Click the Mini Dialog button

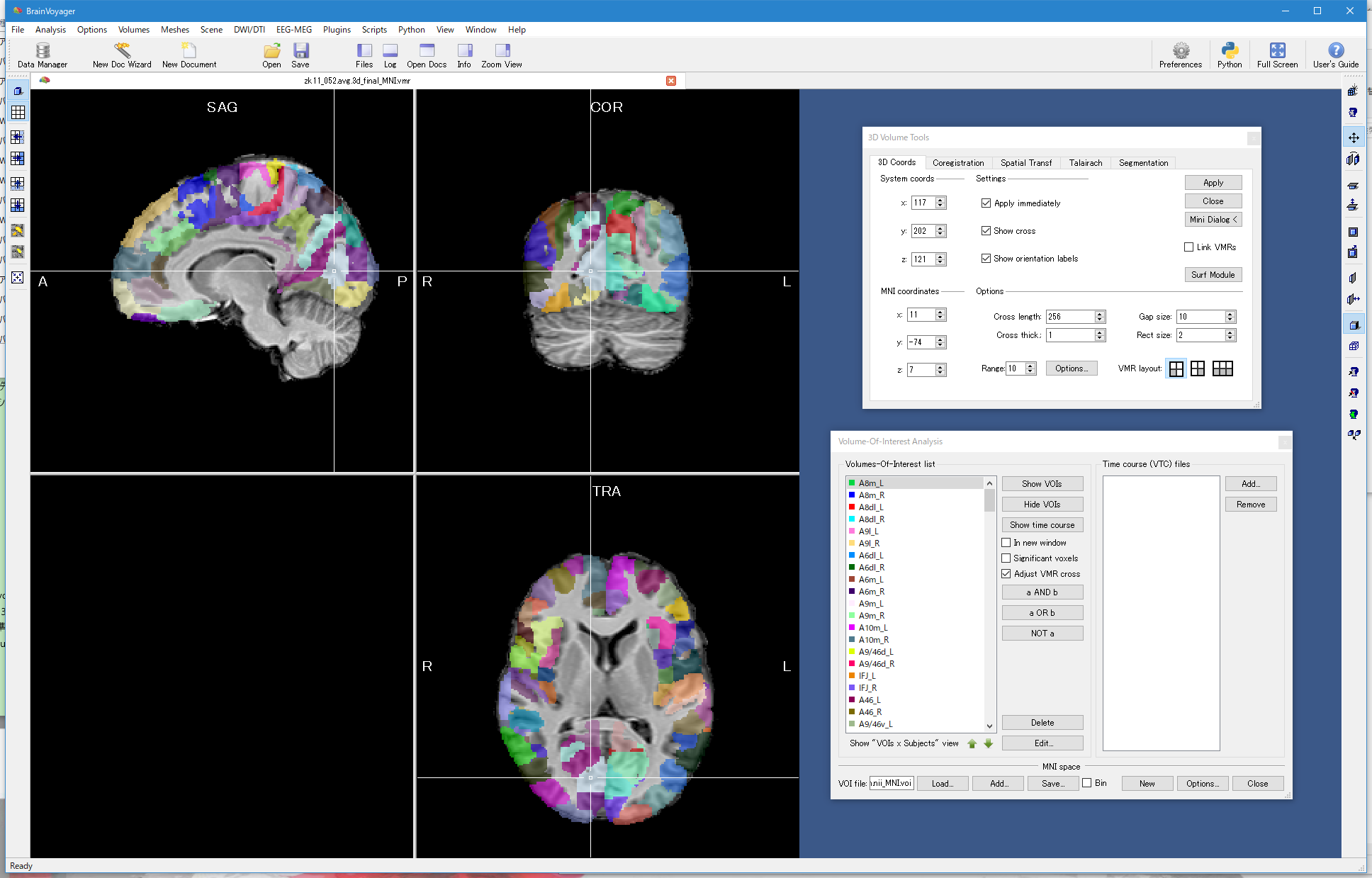1213,220
